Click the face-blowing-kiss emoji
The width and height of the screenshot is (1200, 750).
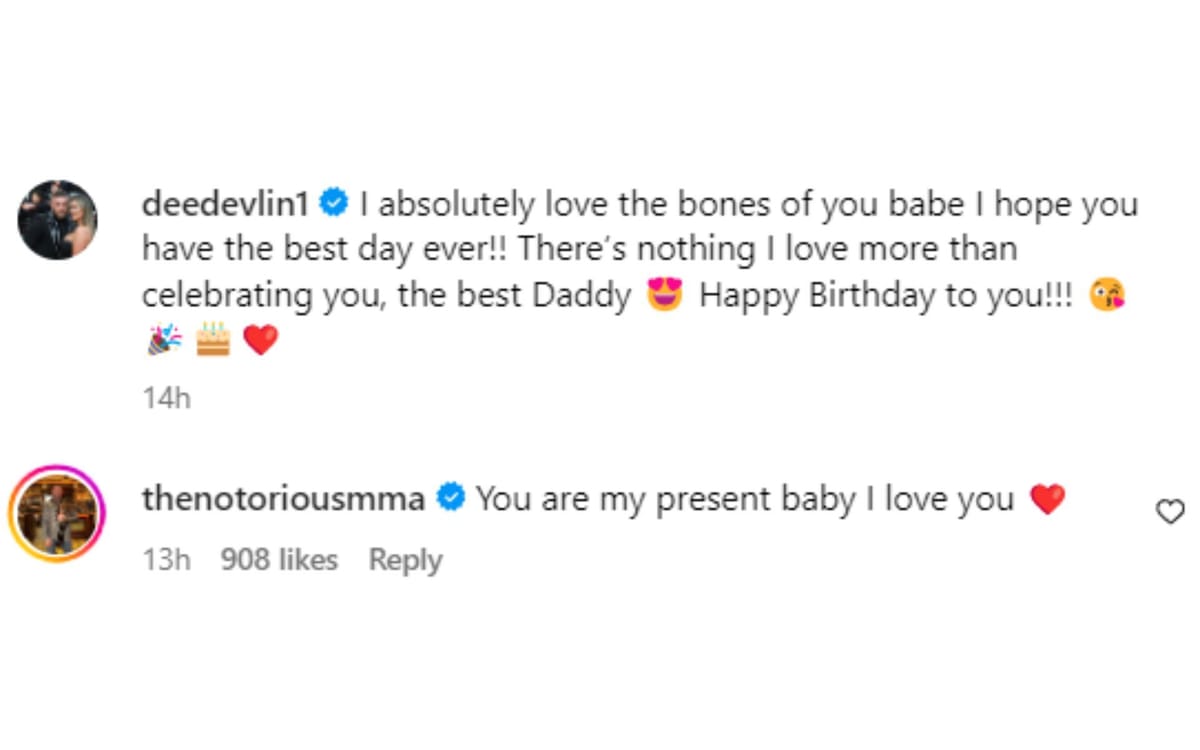click(1108, 294)
